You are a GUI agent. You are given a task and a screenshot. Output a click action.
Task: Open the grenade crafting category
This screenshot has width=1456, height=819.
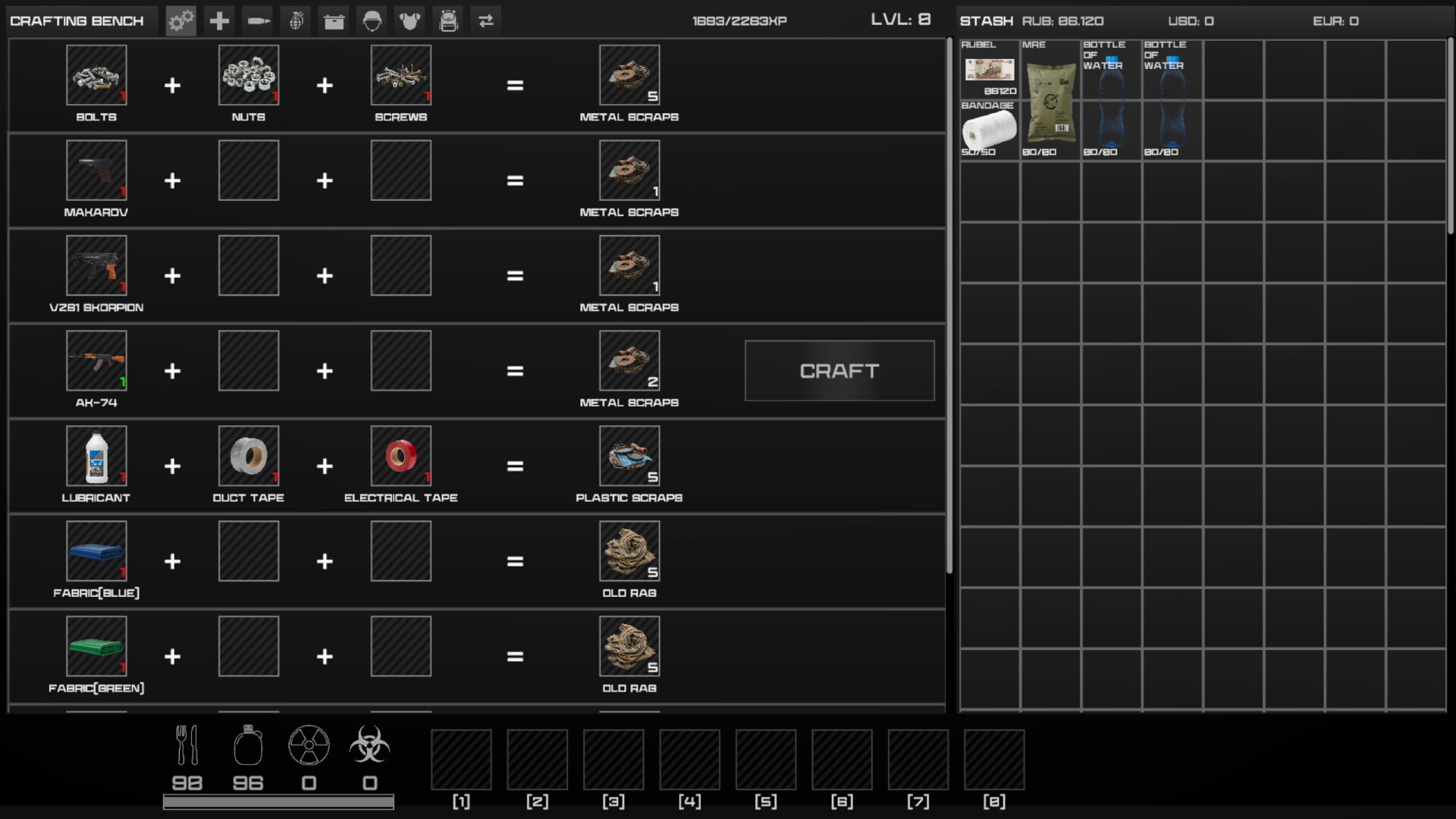[x=295, y=20]
